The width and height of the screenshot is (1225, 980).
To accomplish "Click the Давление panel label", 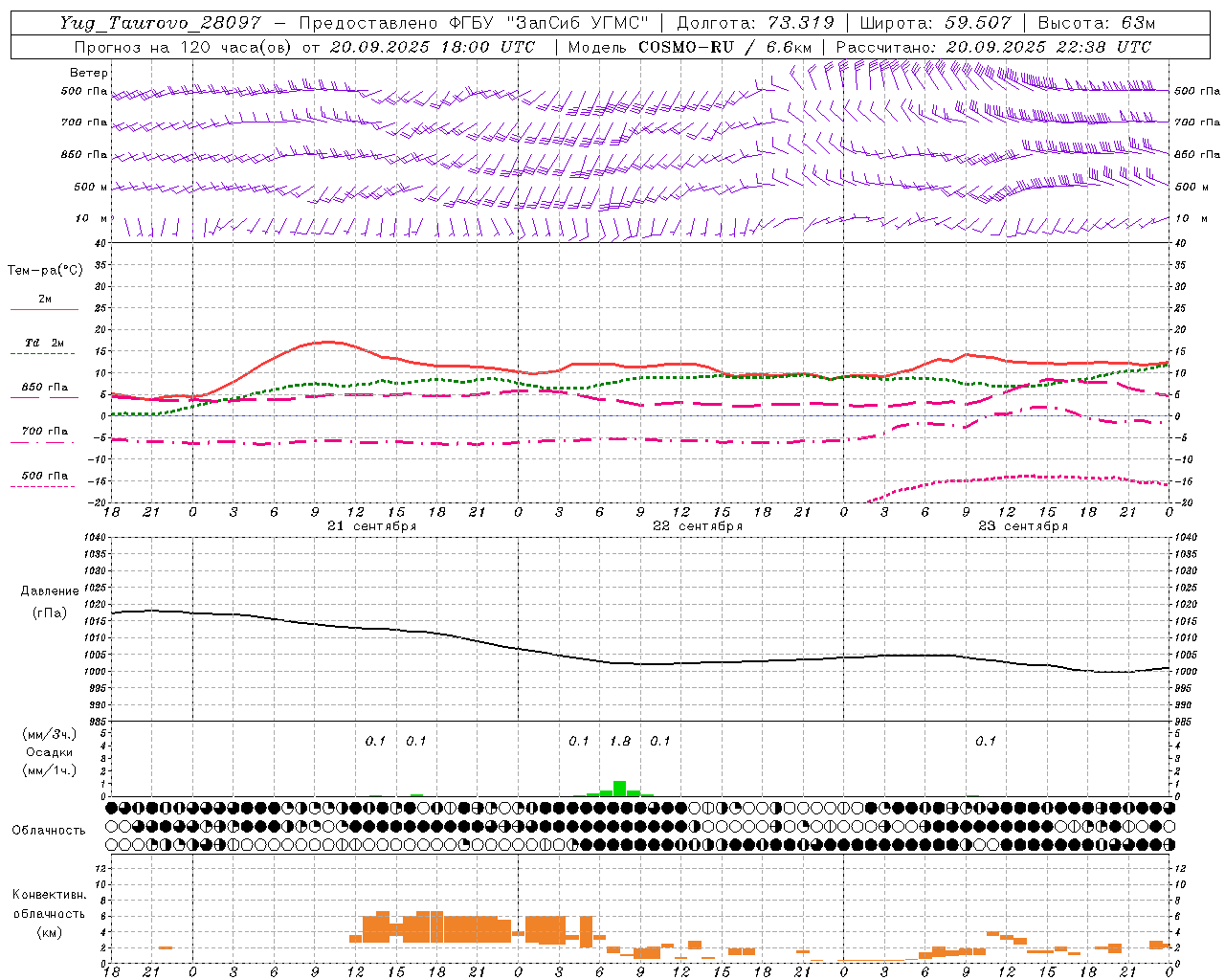I will coord(49,591).
